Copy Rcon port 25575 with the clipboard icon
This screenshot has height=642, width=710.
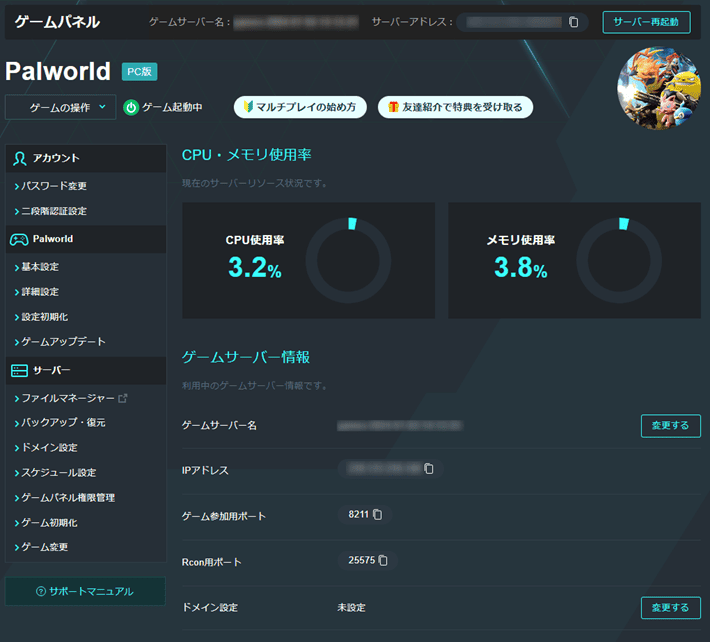point(383,560)
